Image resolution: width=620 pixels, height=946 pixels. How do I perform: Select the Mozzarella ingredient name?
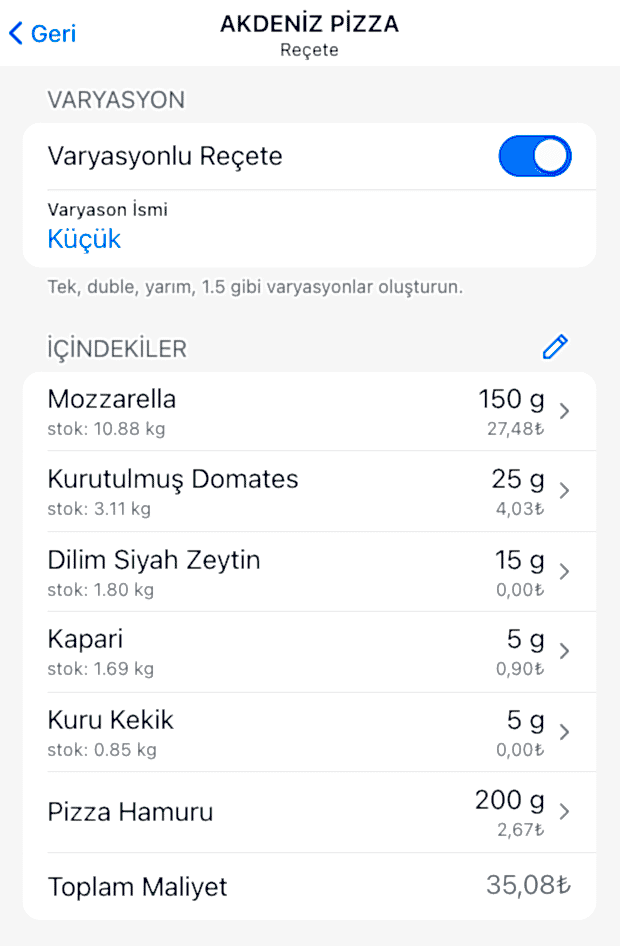[112, 399]
